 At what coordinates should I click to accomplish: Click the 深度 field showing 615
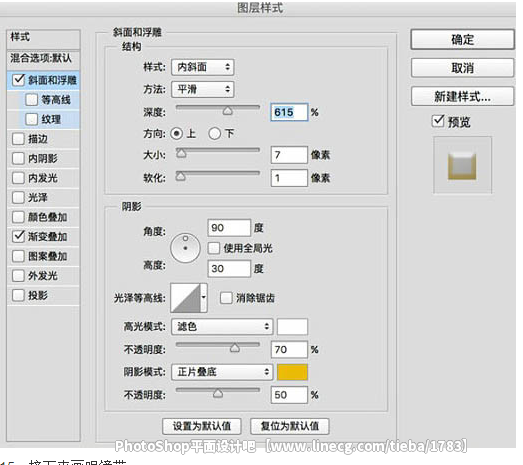pos(289,112)
